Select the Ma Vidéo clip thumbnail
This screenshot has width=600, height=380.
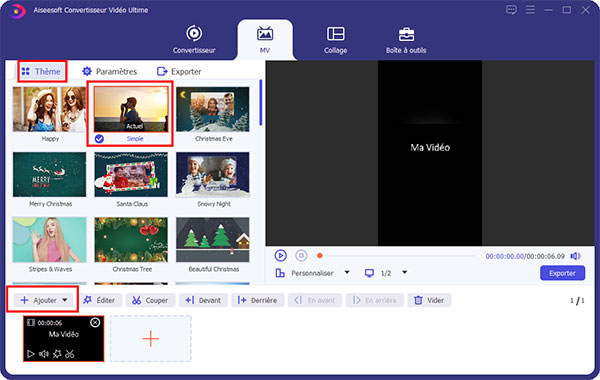pos(64,339)
